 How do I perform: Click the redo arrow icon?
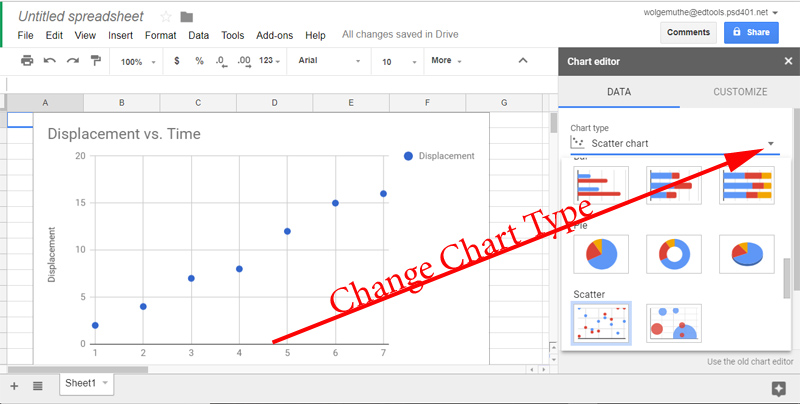(x=72, y=61)
